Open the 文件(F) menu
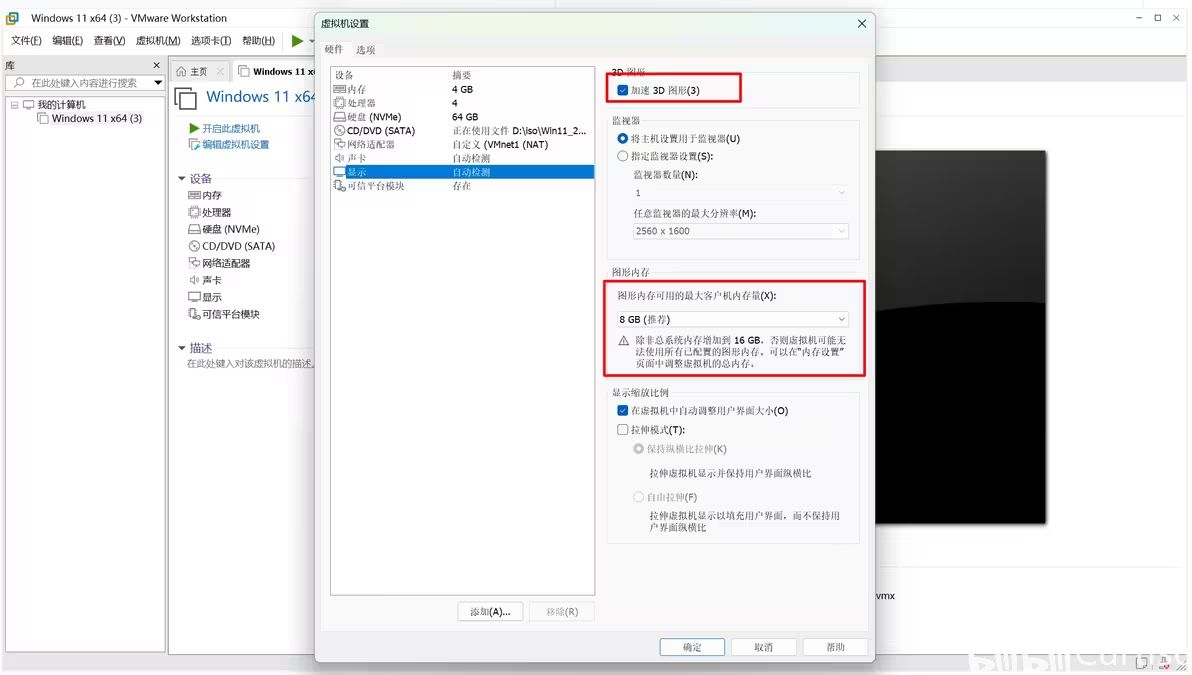 26,40
